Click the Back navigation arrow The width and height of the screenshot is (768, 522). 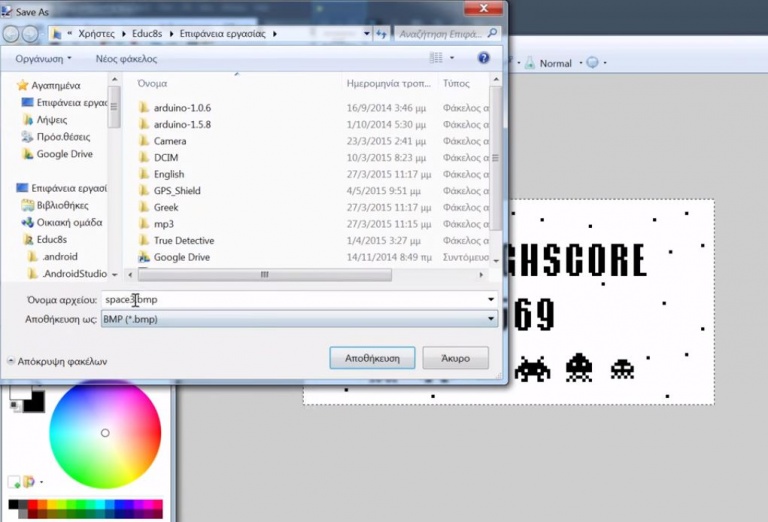[12, 34]
